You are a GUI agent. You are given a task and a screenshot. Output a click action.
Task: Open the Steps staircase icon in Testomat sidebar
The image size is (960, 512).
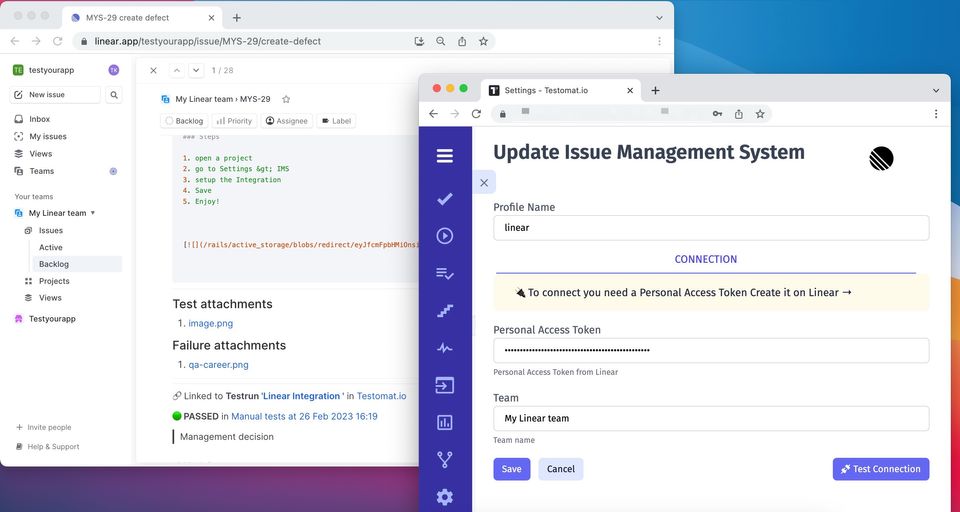click(x=444, y=311)
